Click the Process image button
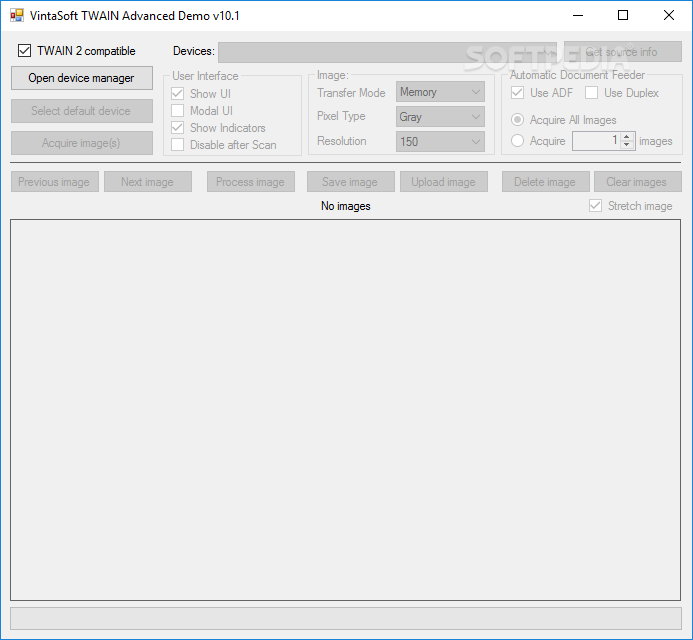The height and width of the screenshot is (640, 693). (x=251, y=182)
